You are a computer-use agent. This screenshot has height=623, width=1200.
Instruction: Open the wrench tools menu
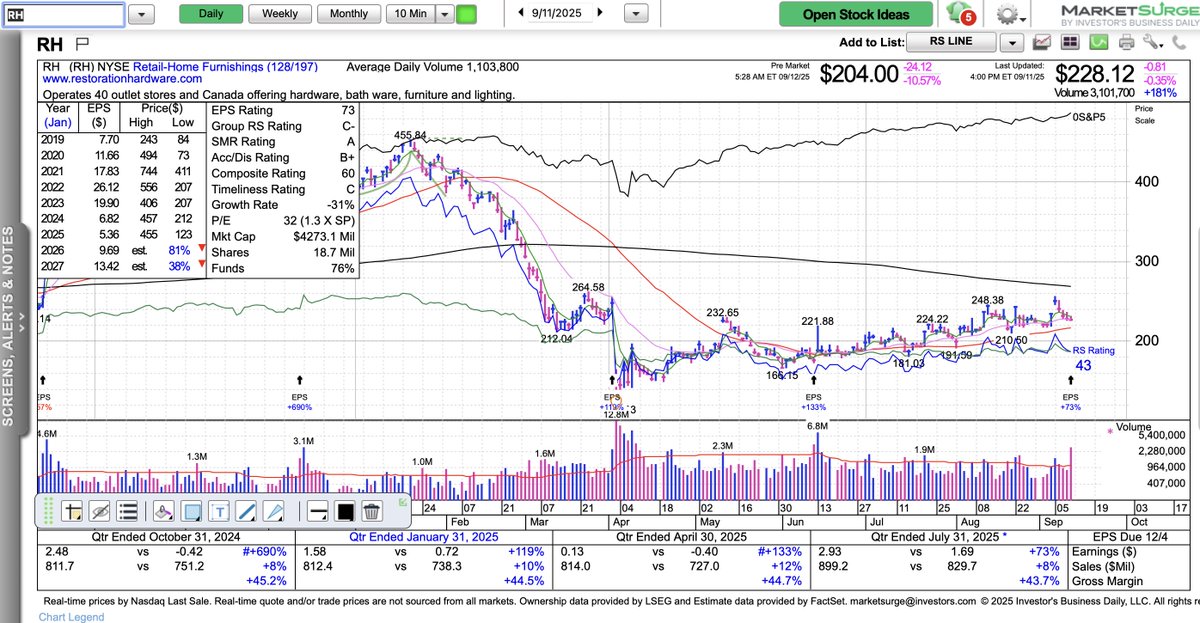point(1153,42)
